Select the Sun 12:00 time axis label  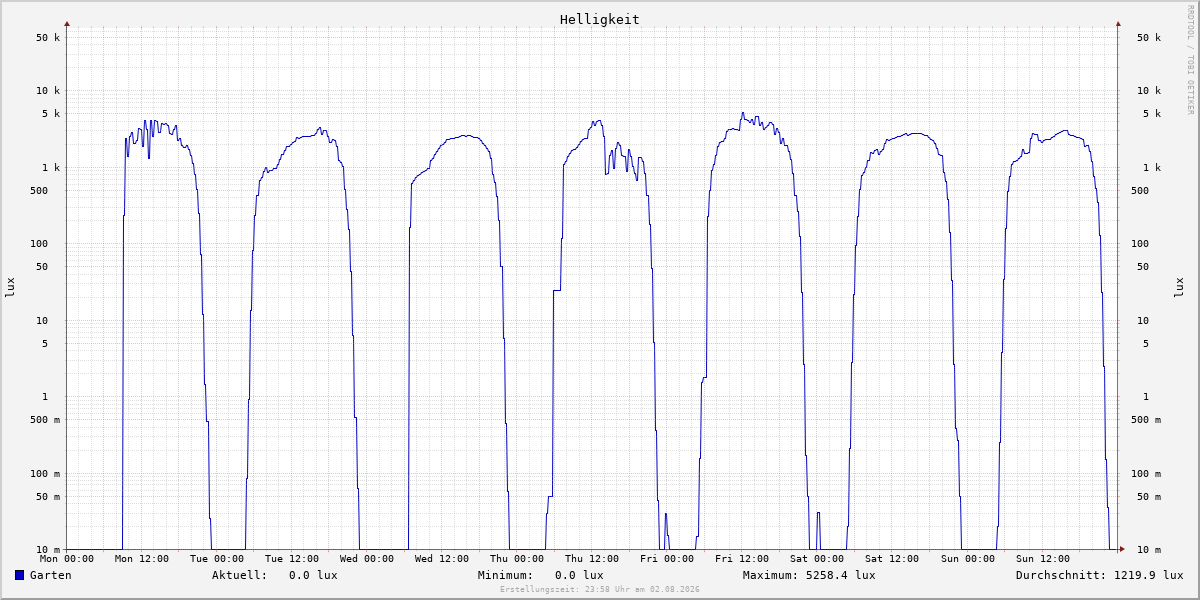tap(1042, 559)
